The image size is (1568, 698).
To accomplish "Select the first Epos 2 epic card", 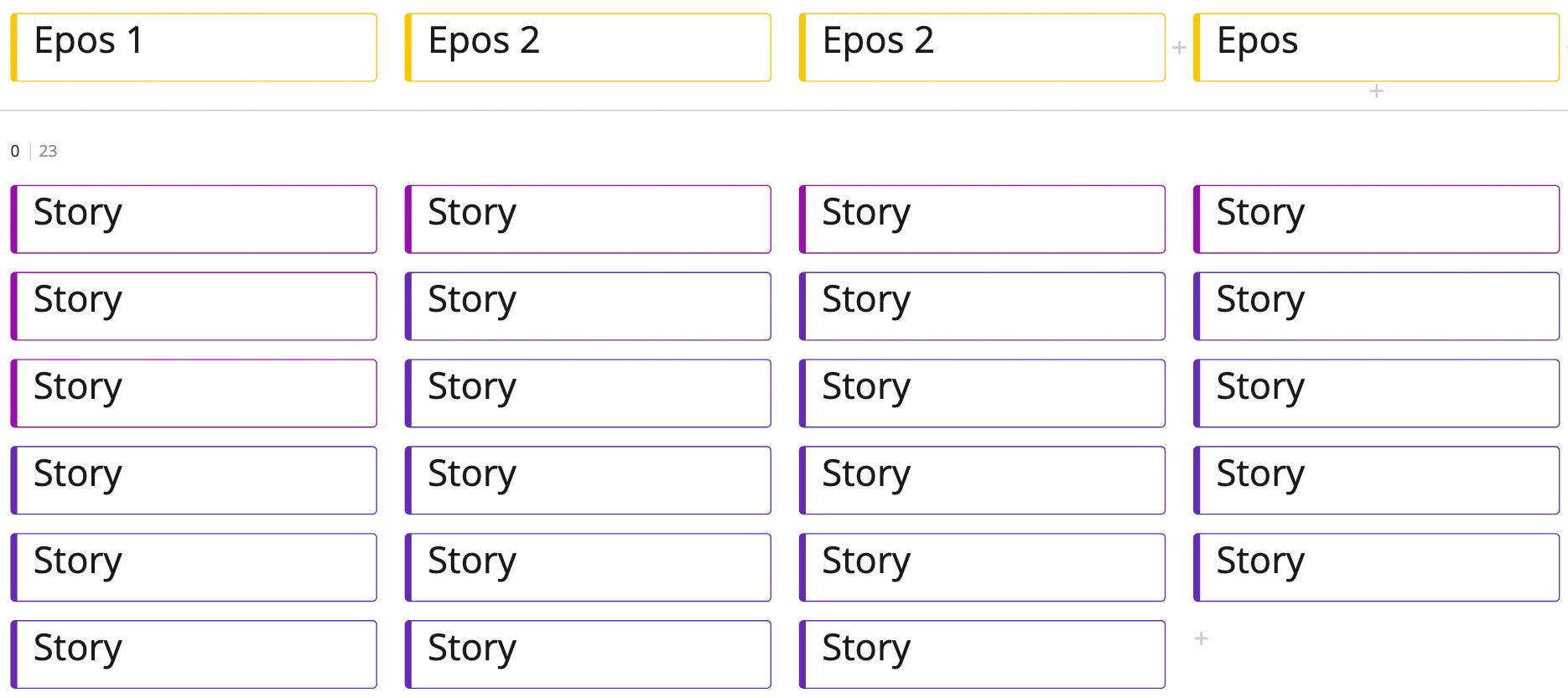I will [x=588, y=47].
